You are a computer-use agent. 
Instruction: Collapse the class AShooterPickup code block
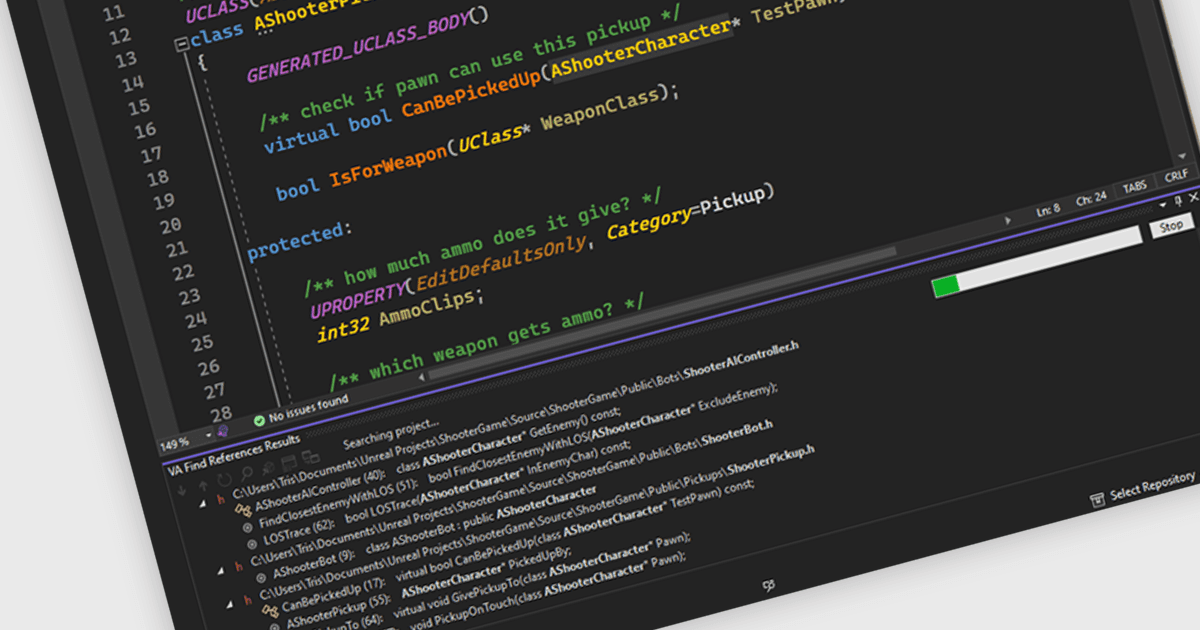click(x=181, y=44)
